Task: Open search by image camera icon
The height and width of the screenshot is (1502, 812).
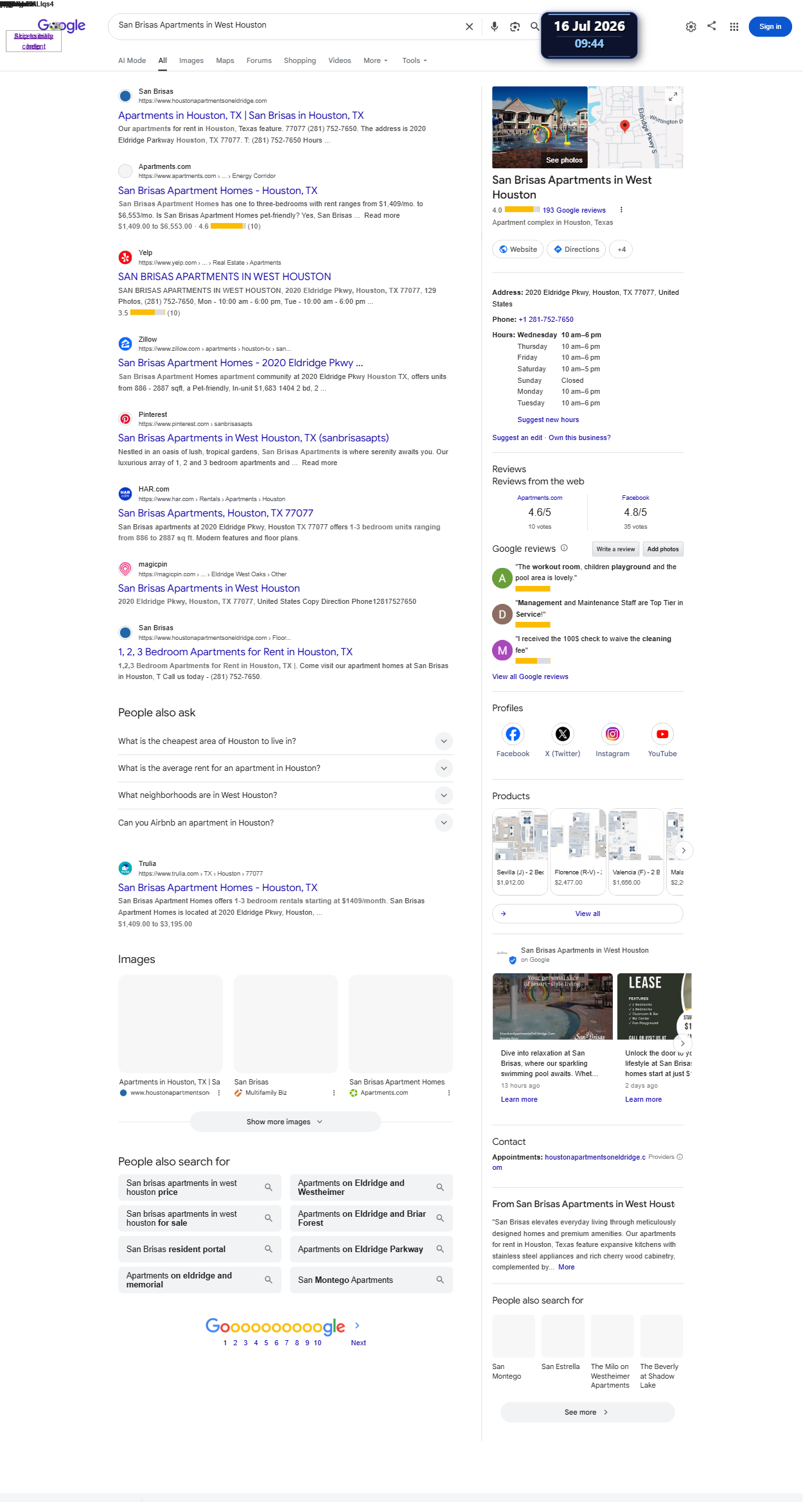Action: pyautogui.click(x=515, y=26)
